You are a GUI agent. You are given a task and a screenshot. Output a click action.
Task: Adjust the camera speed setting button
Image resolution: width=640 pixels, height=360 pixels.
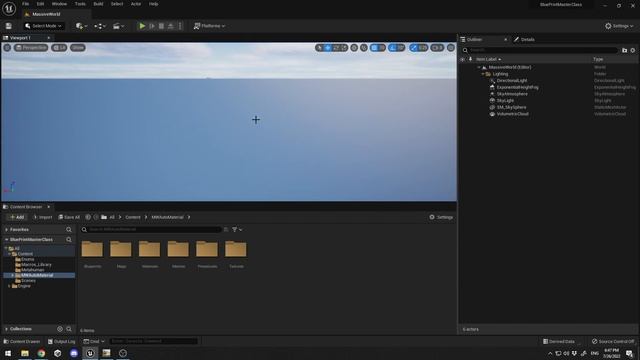(x=437, y=48)
